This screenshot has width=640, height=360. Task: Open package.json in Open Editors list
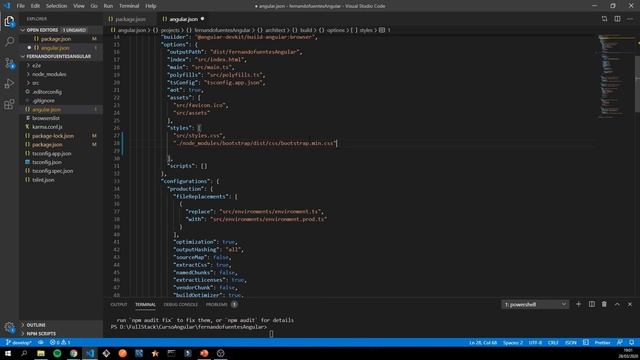coord(56,39)
